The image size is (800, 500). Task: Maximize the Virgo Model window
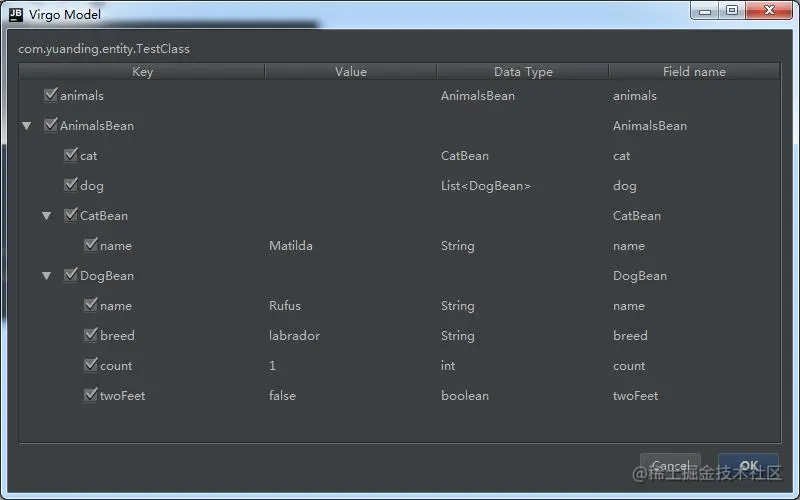coord(732,11)
